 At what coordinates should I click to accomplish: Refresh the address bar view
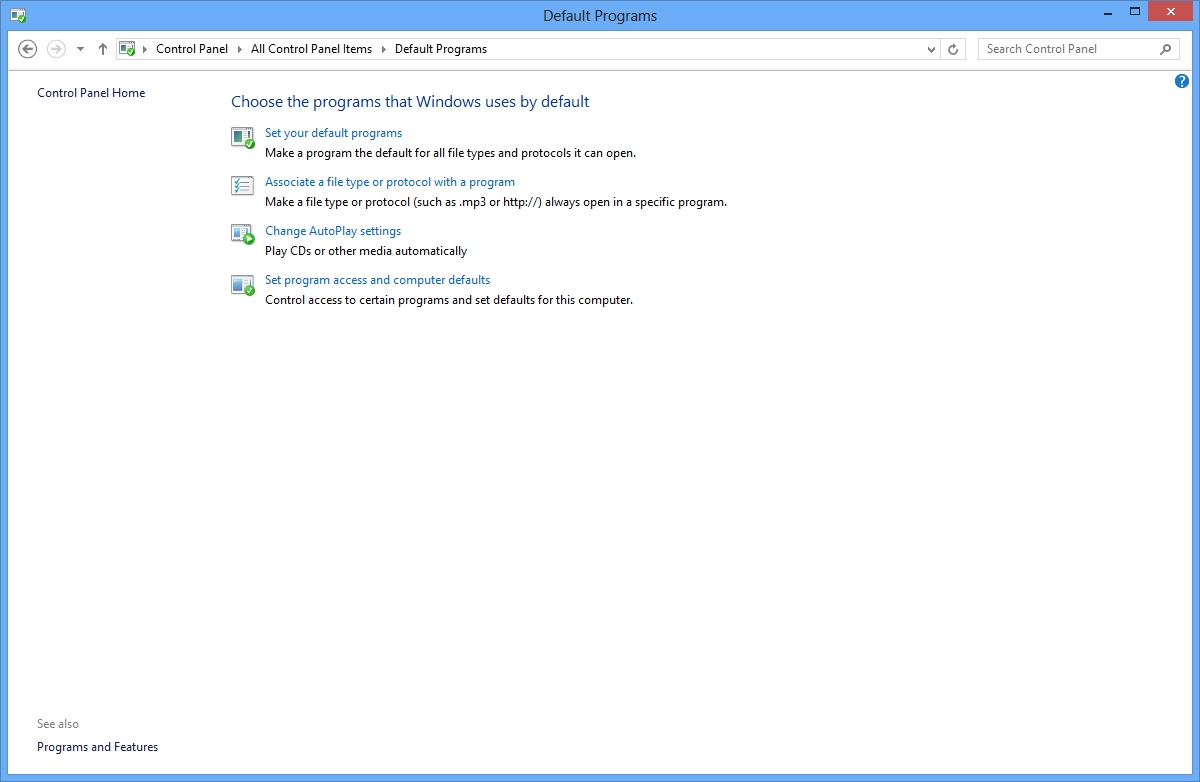click(954, 49)
